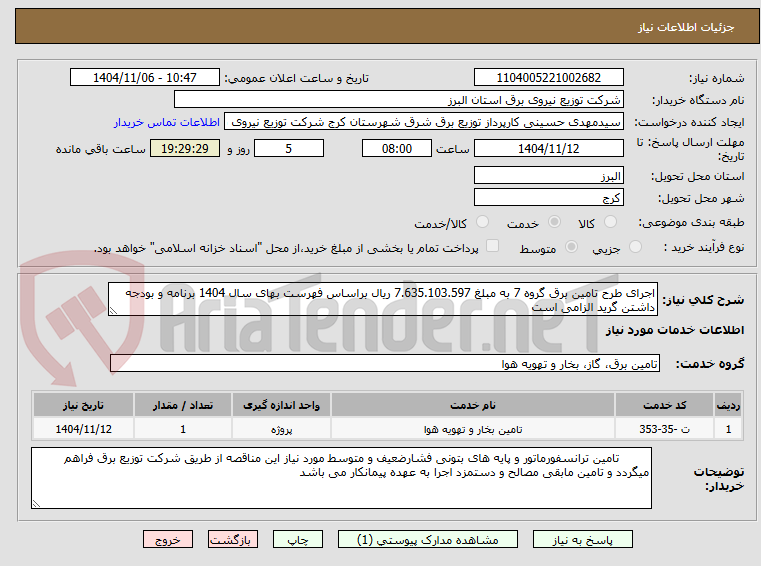
Task: Click the unit cell پروژه
Action: (281, 429)
